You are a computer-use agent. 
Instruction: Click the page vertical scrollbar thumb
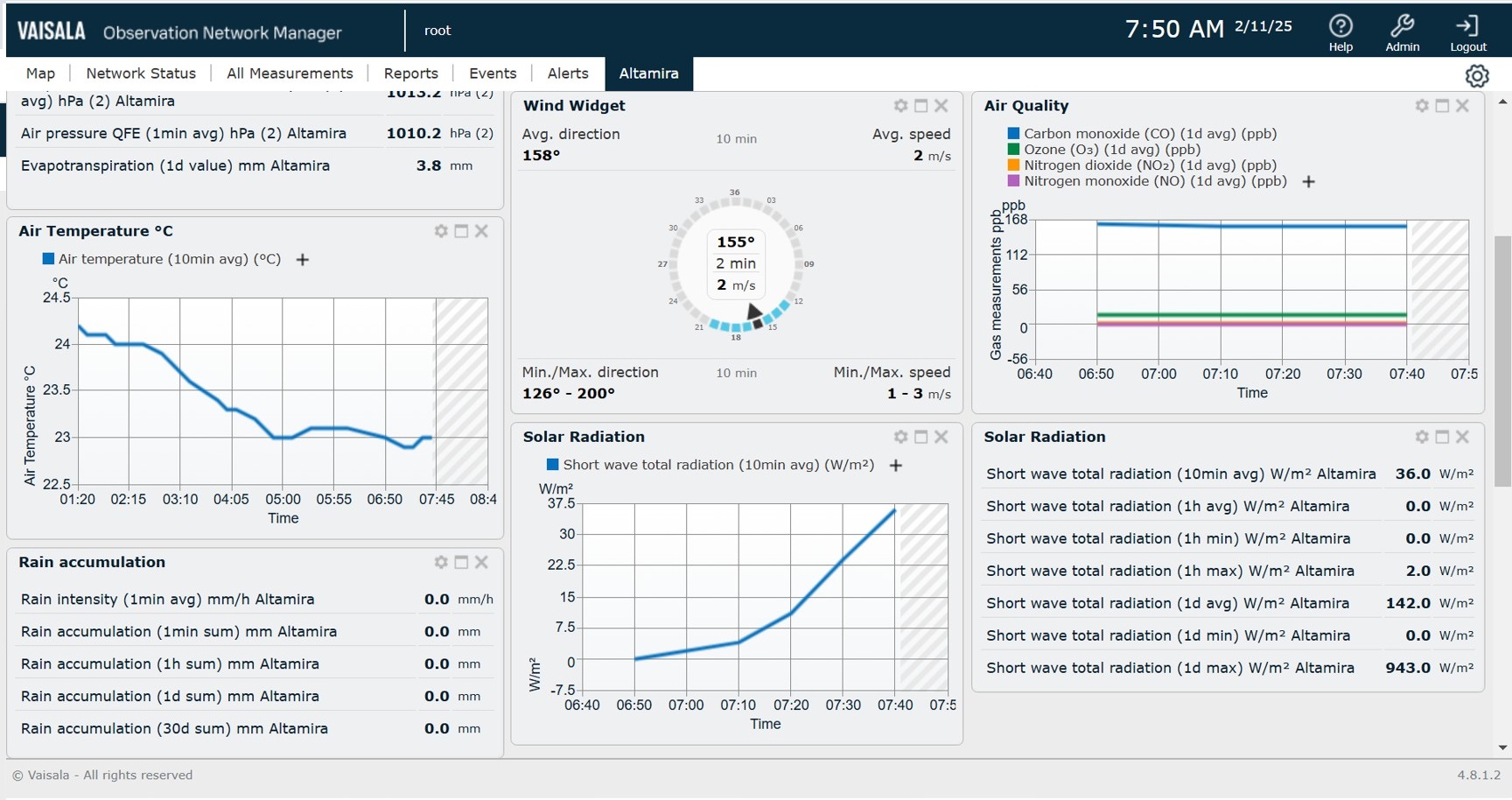tap(1502, 359)
